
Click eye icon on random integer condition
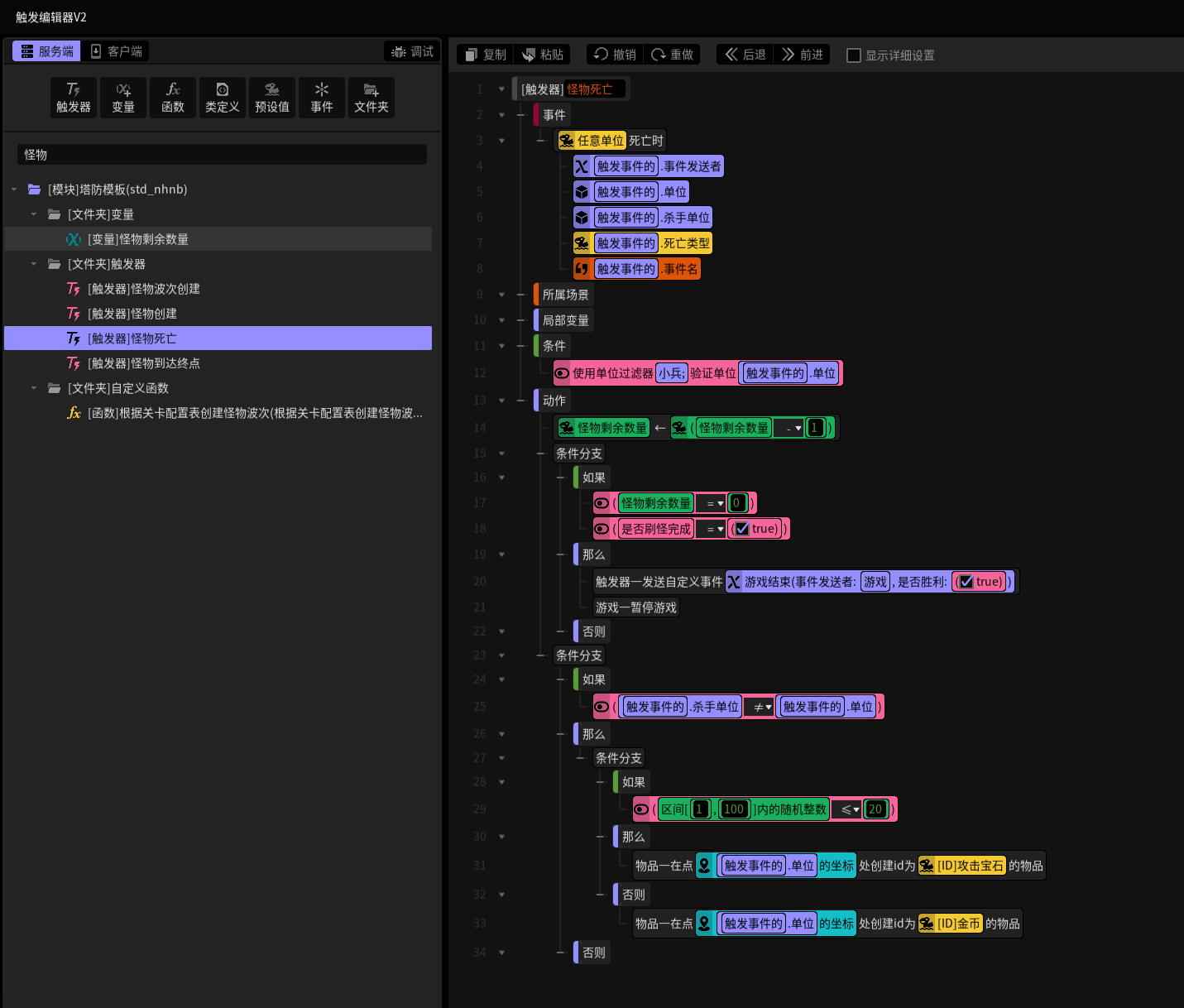tap(641, 809)
